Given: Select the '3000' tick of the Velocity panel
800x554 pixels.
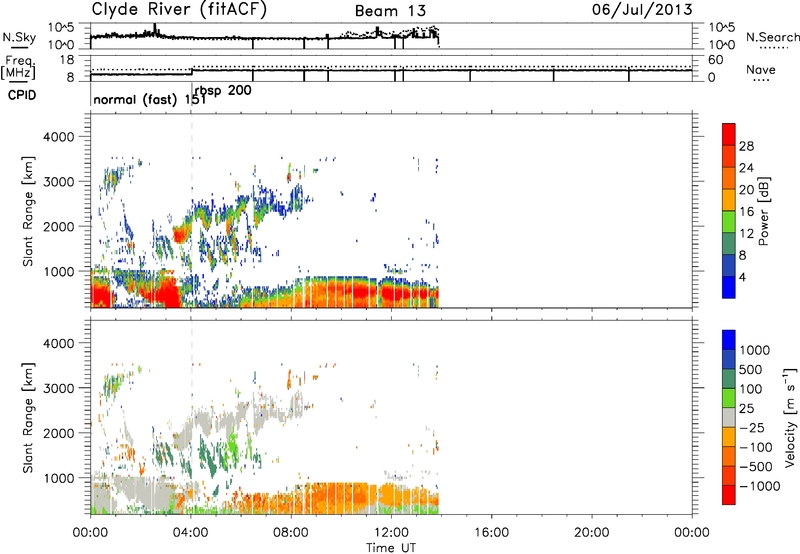Looking at the screenshot, I should coord(59,388).
